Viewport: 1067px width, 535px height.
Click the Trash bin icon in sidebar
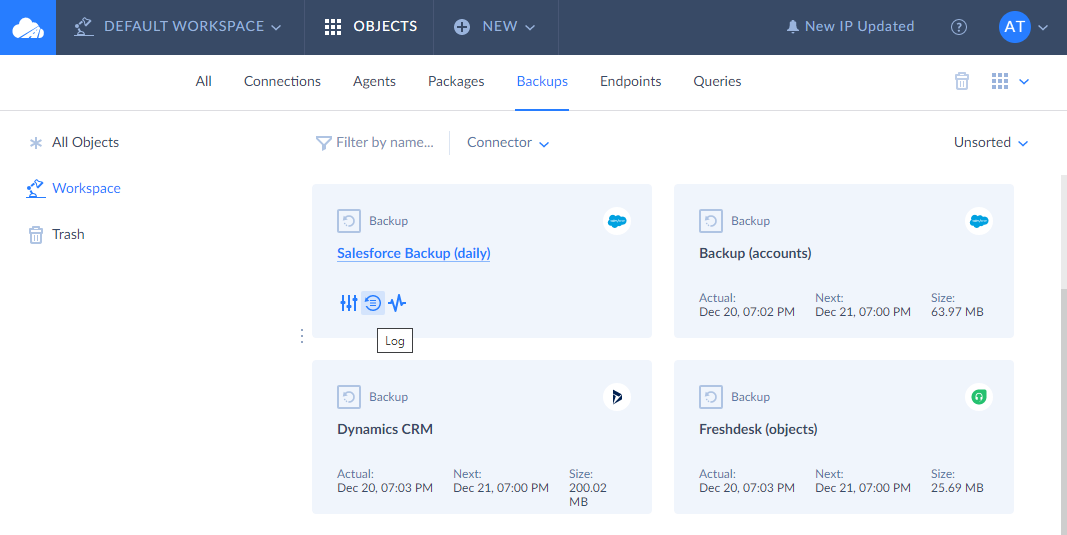tap(35, 235)
